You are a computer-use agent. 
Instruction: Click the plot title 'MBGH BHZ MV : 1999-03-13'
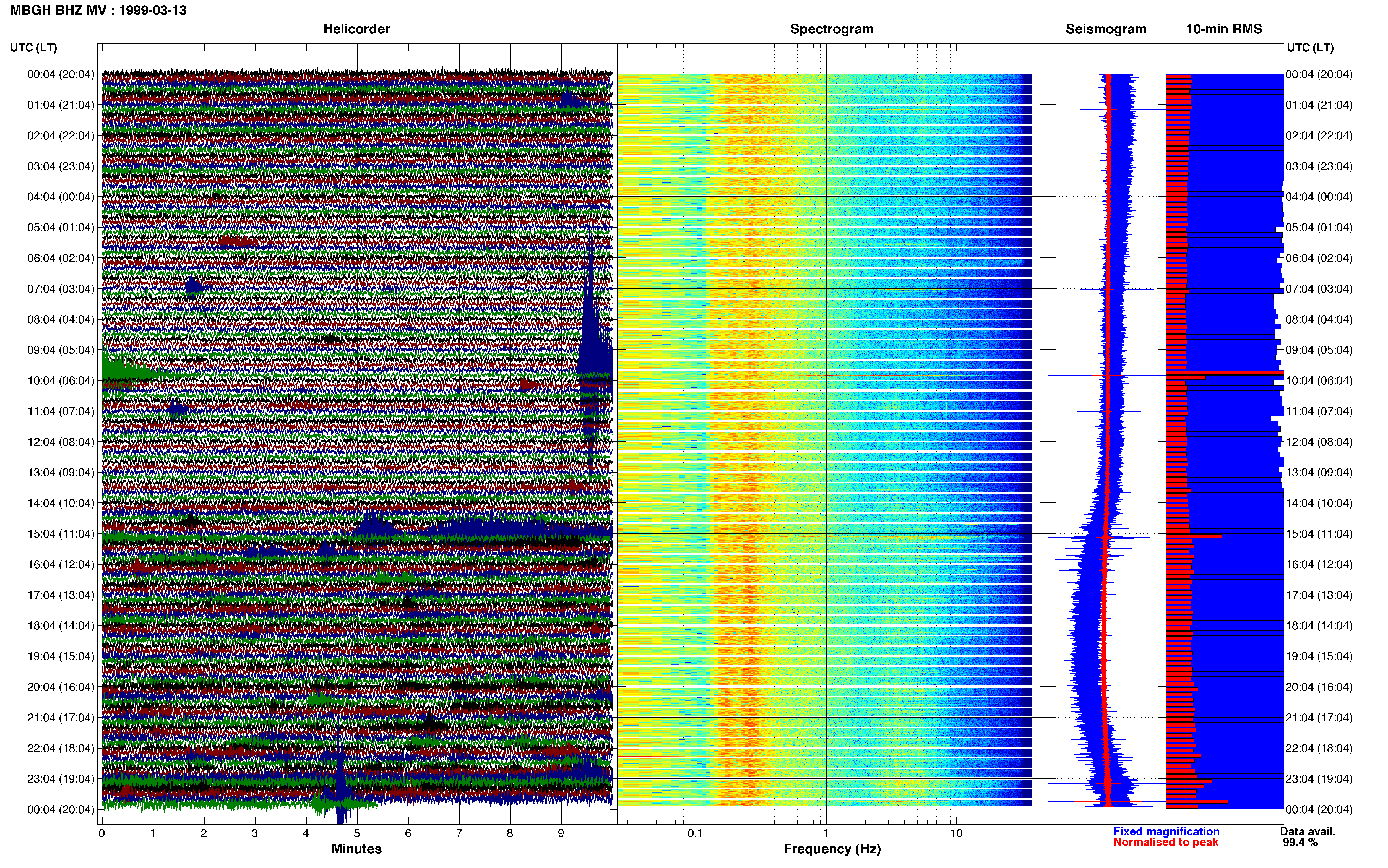click(x=98, y=10)
